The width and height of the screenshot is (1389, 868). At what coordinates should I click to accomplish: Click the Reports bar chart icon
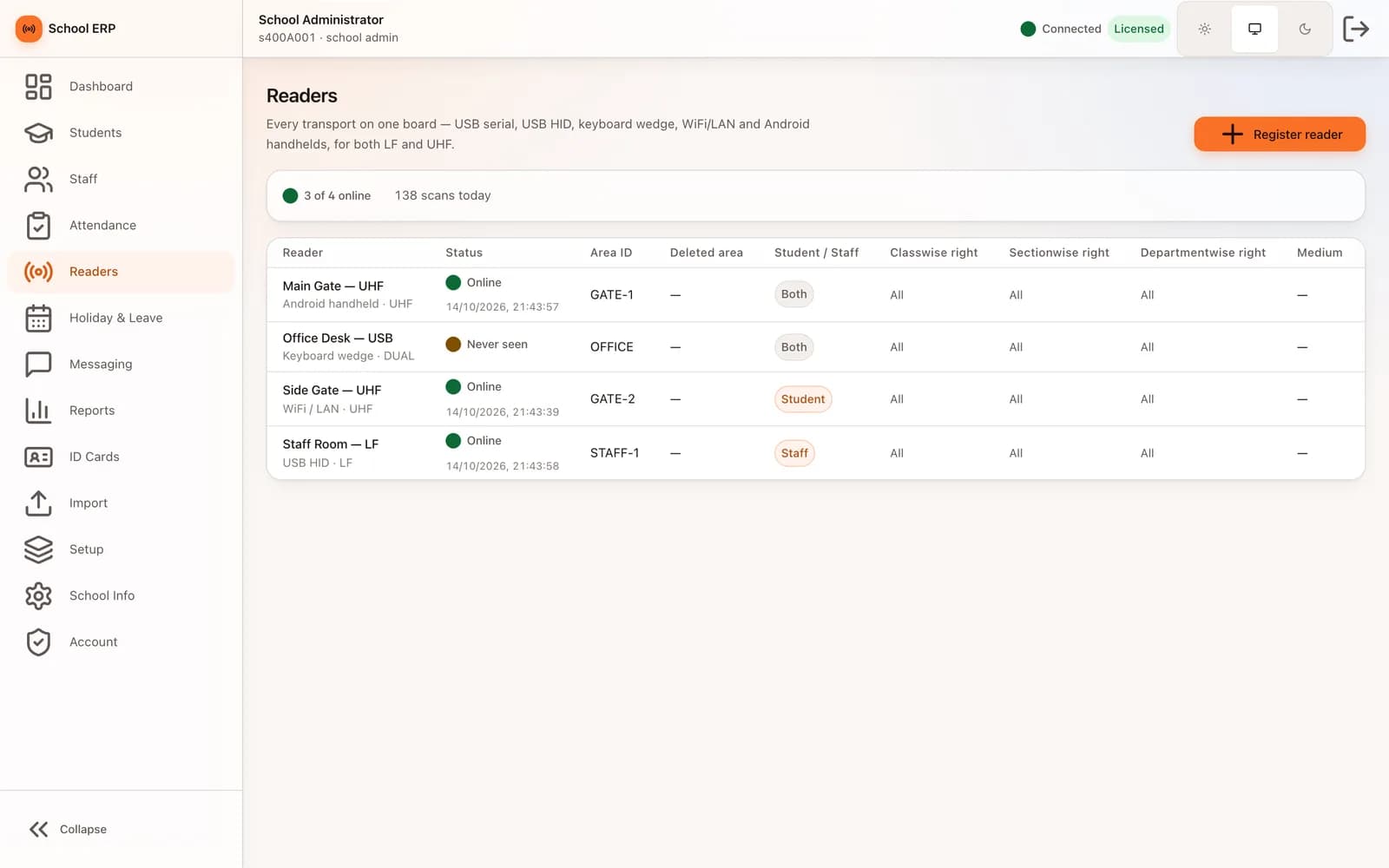(38, 411)
